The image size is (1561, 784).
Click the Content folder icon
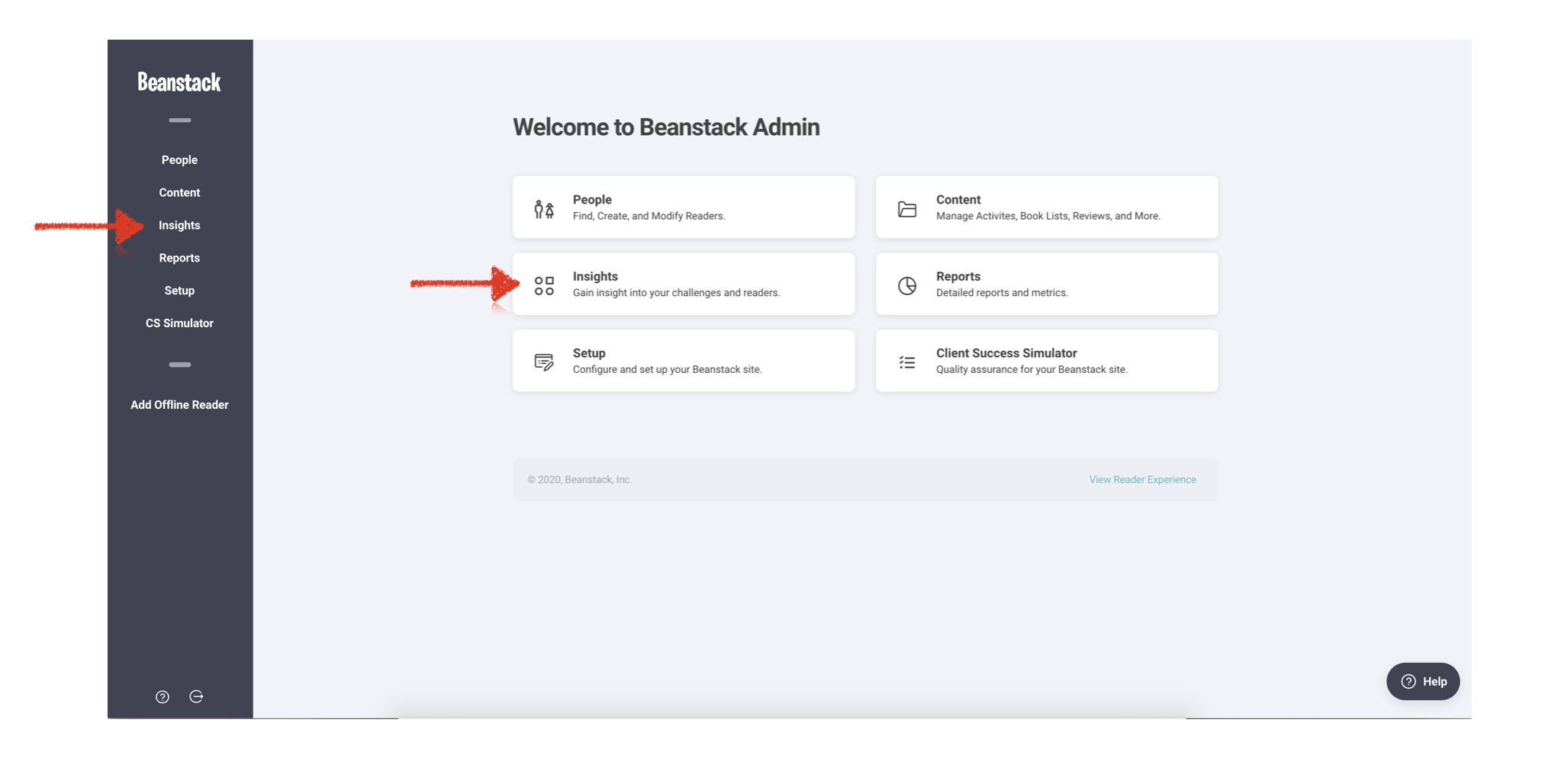(x=907, y=209)
